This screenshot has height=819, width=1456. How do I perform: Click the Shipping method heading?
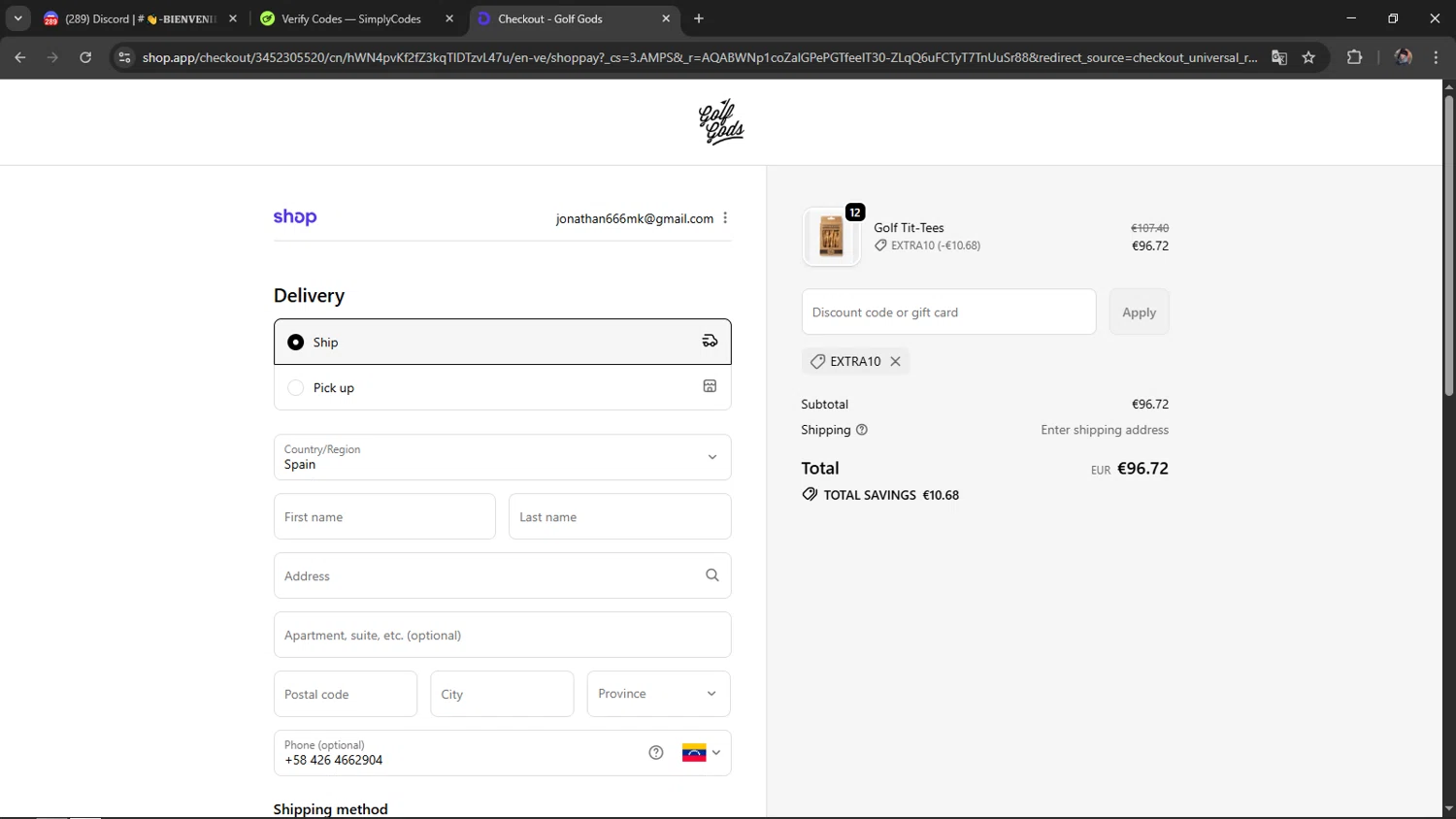tap(330, 809)
